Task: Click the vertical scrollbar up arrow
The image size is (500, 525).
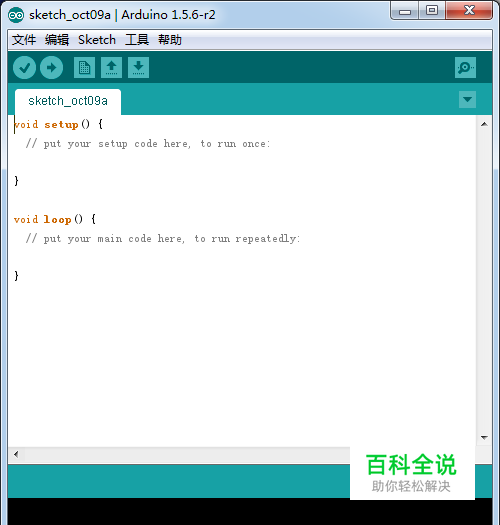Action: (x=484, y=124)
